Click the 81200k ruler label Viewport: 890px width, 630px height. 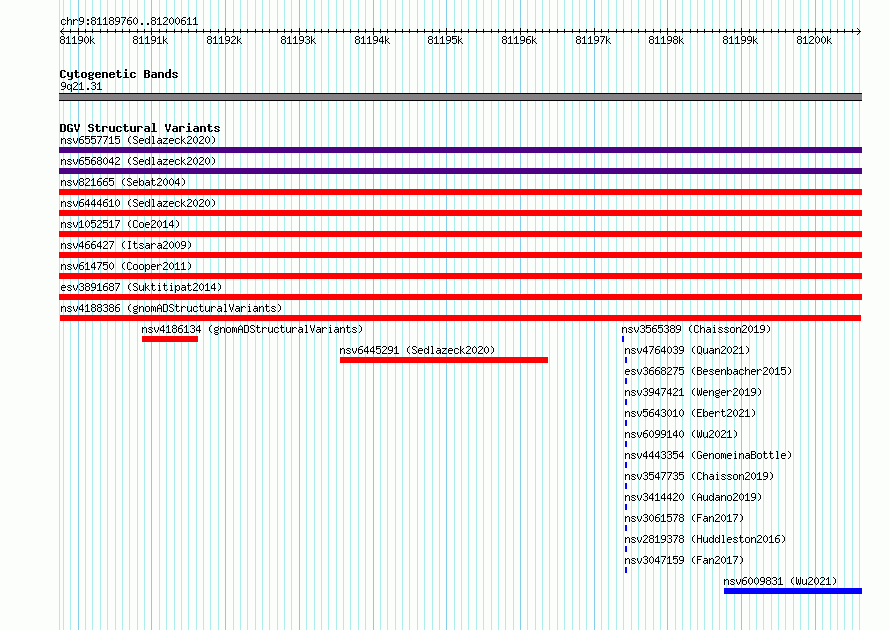[x=814, y=40]
